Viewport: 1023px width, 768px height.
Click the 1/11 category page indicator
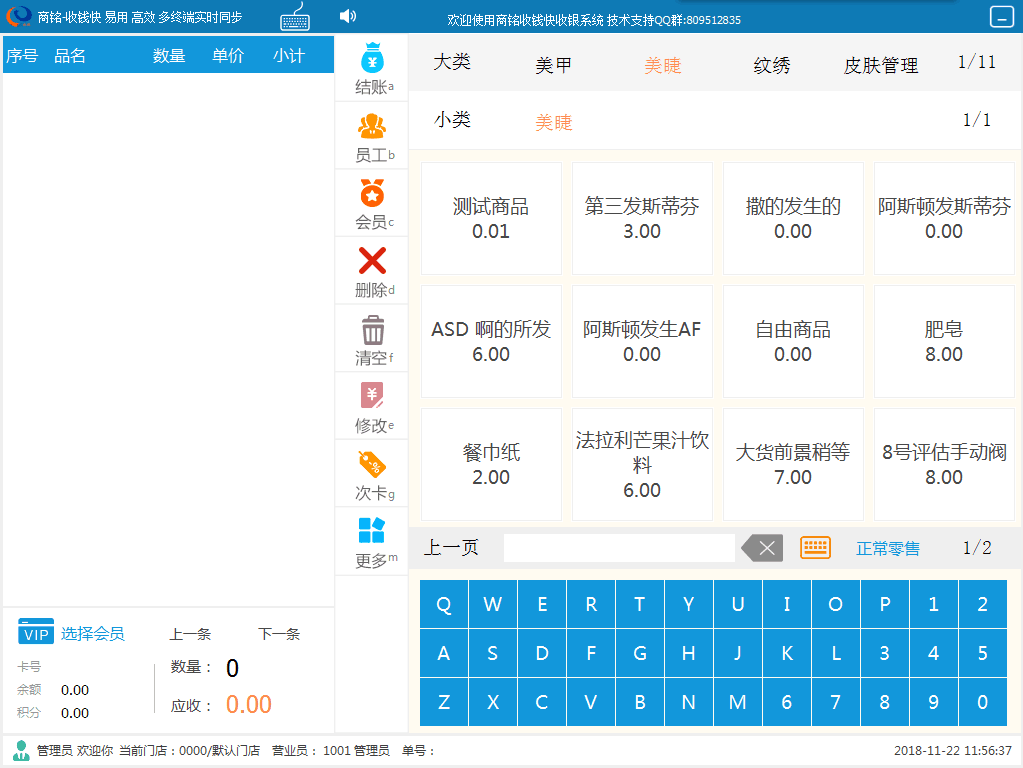click(977, 62)
